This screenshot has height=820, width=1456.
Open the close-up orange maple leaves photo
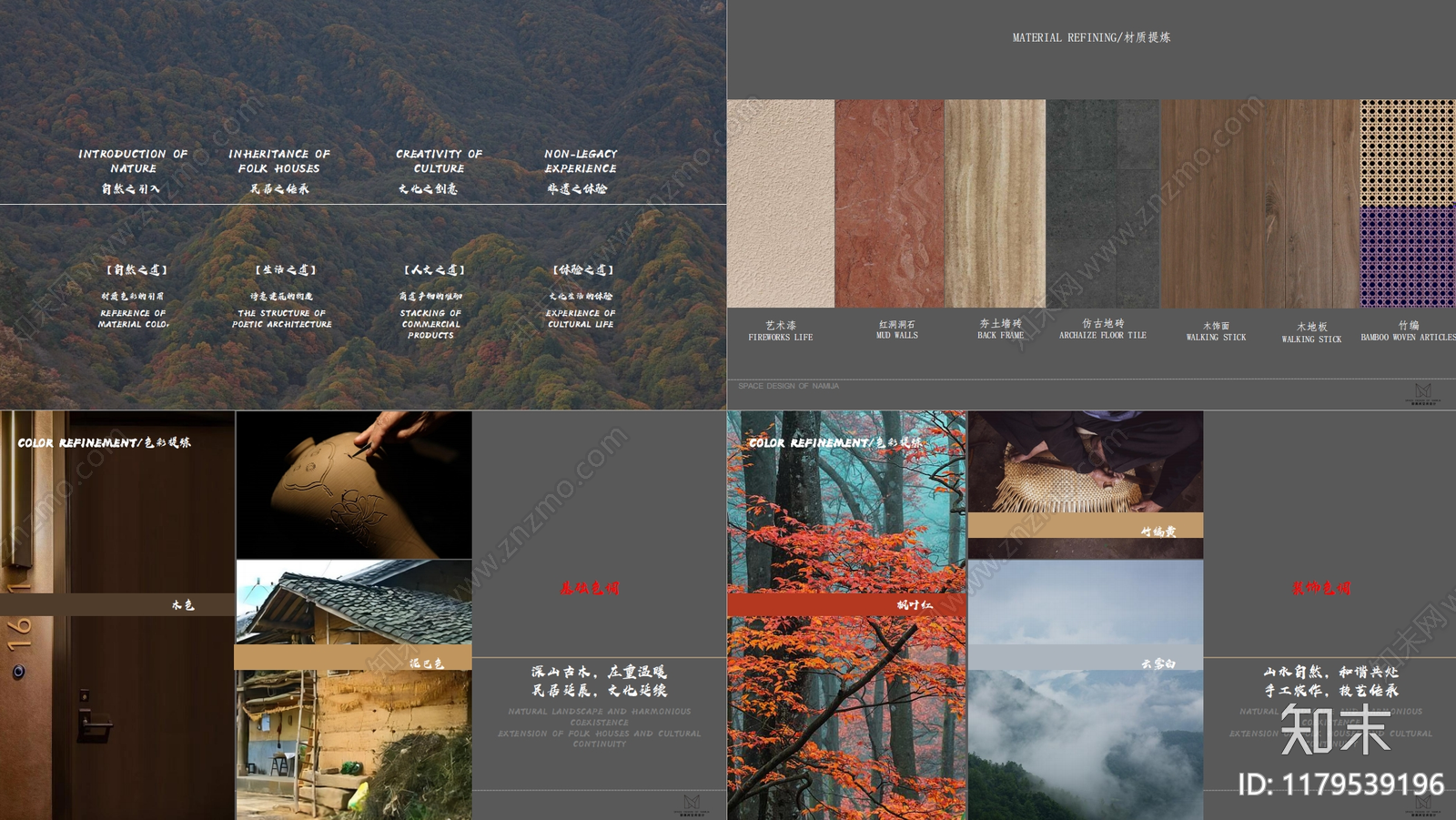tap(846, 719)
